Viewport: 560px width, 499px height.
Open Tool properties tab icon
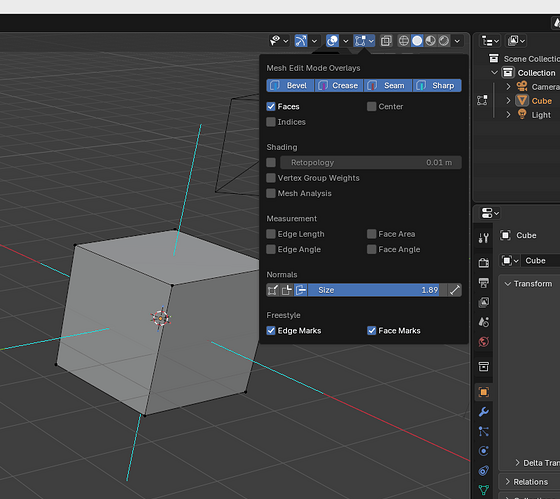tap(484, 238)
